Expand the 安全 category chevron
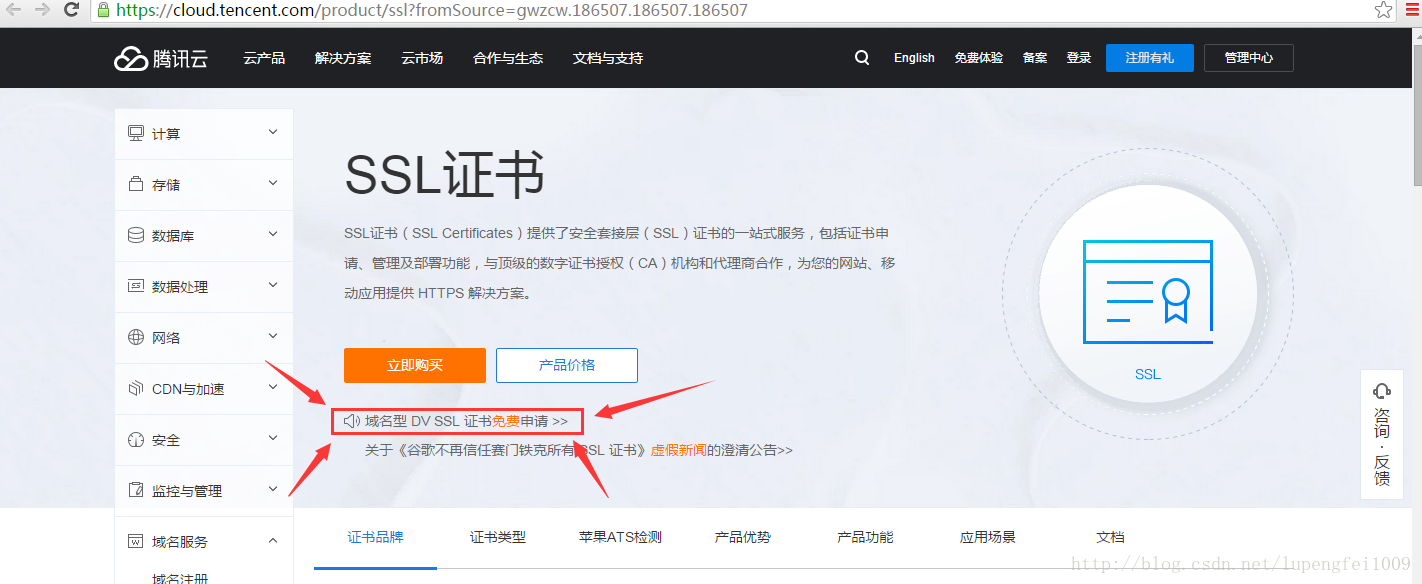Screen dimensions: 1422x584 point(273,438)
